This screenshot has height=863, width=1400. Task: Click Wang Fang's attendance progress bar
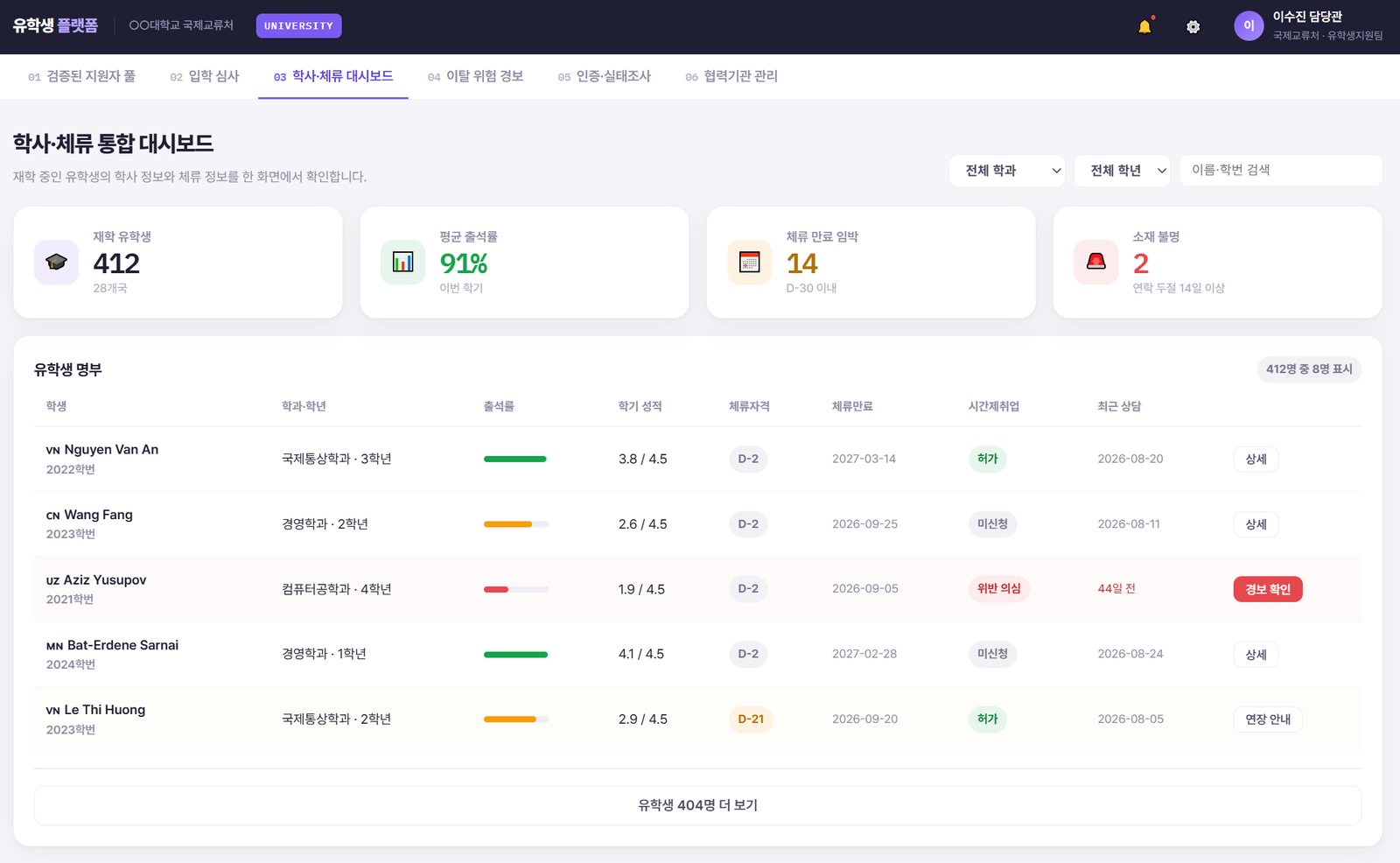point(516,524)
